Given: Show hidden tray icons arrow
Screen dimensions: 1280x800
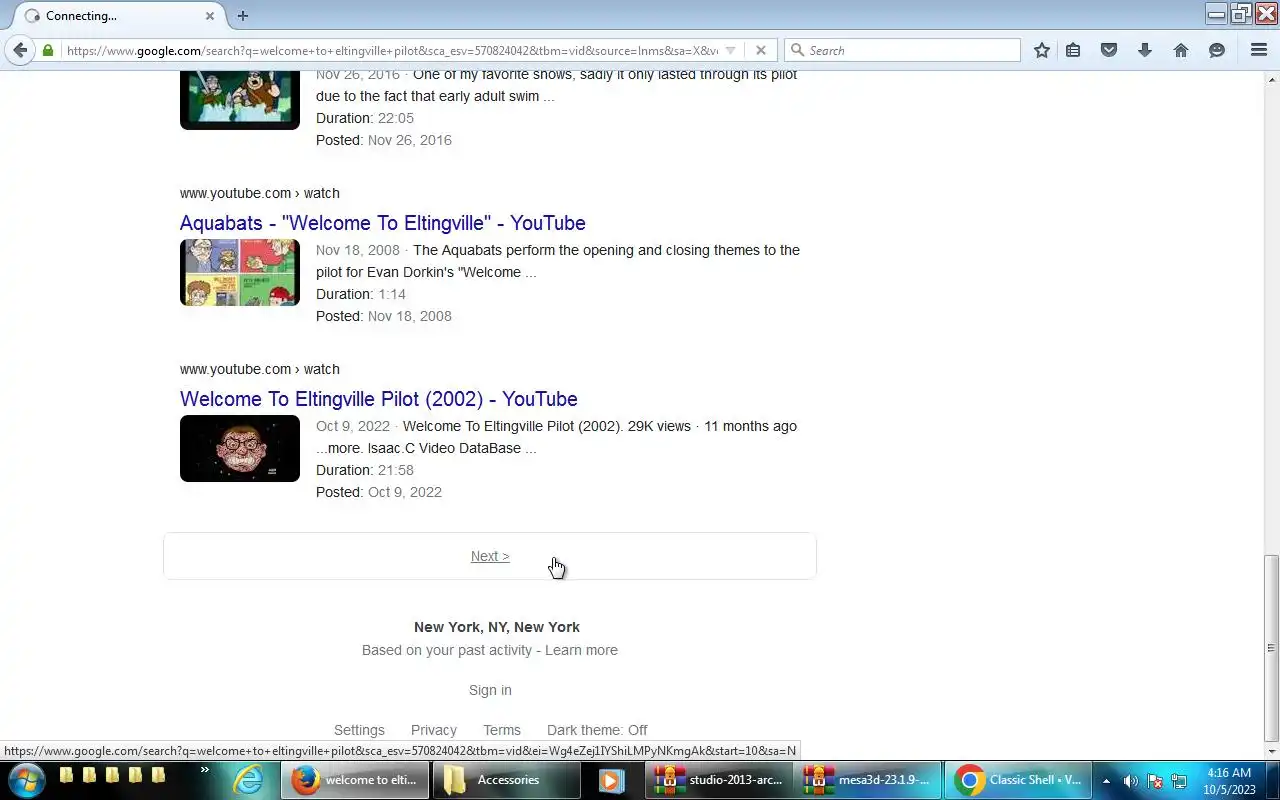Looking at the screenshot, I should [1106, 781].
